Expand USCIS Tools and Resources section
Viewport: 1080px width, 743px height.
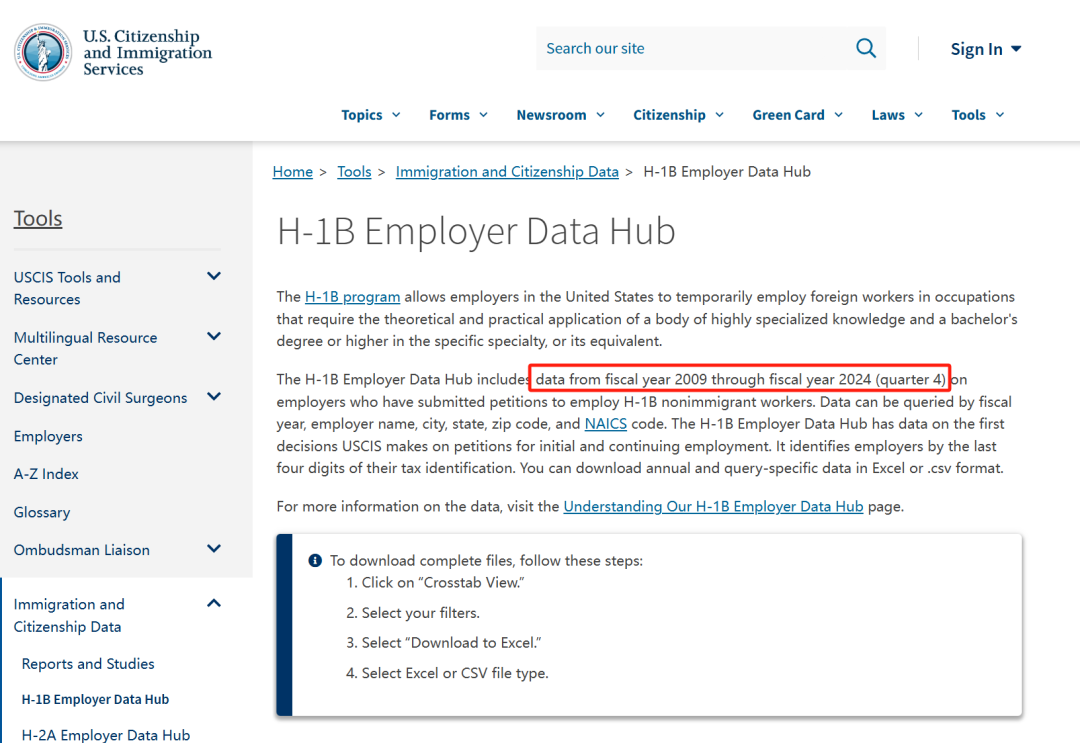pos(213,277)
